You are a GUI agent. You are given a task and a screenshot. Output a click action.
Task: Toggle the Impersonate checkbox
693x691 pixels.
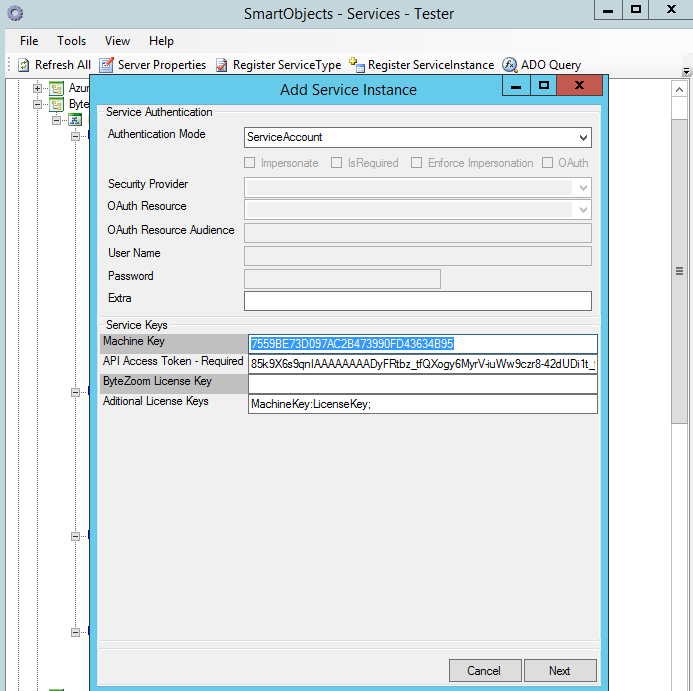pos(249,163)
